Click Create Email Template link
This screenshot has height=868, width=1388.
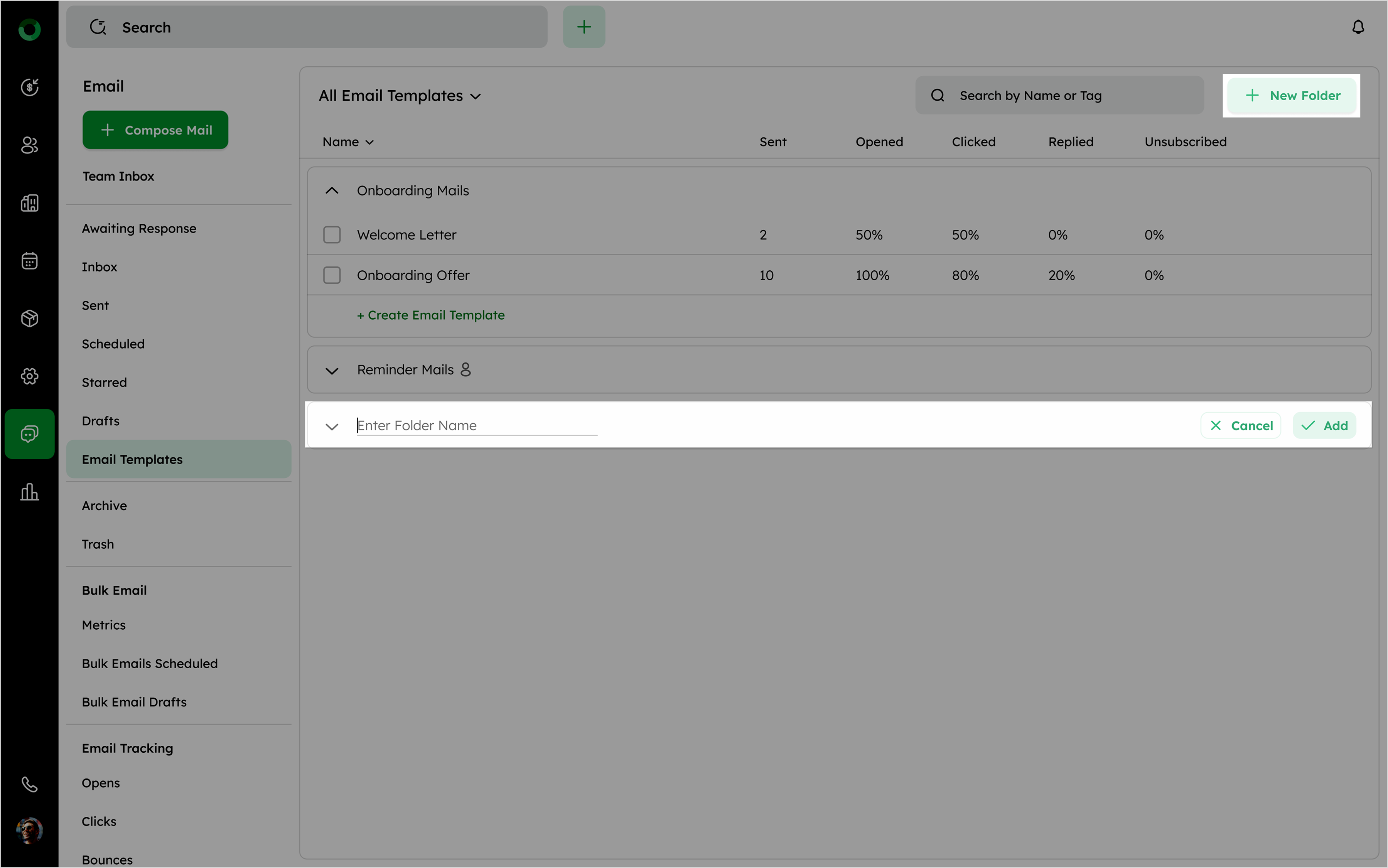430,315
